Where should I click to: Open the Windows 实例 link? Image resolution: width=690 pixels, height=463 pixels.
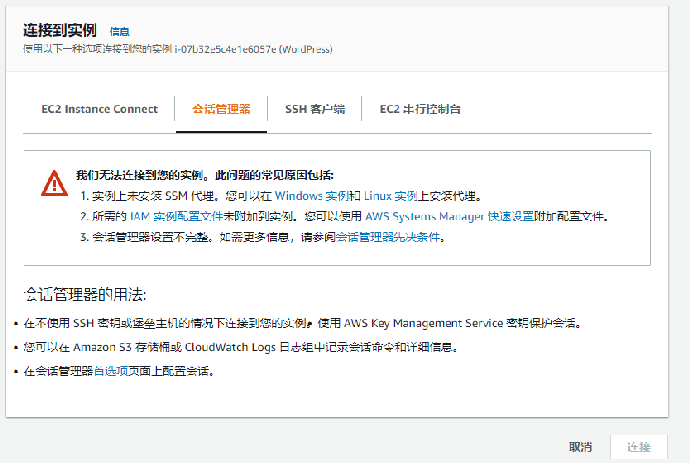point(311,195)
